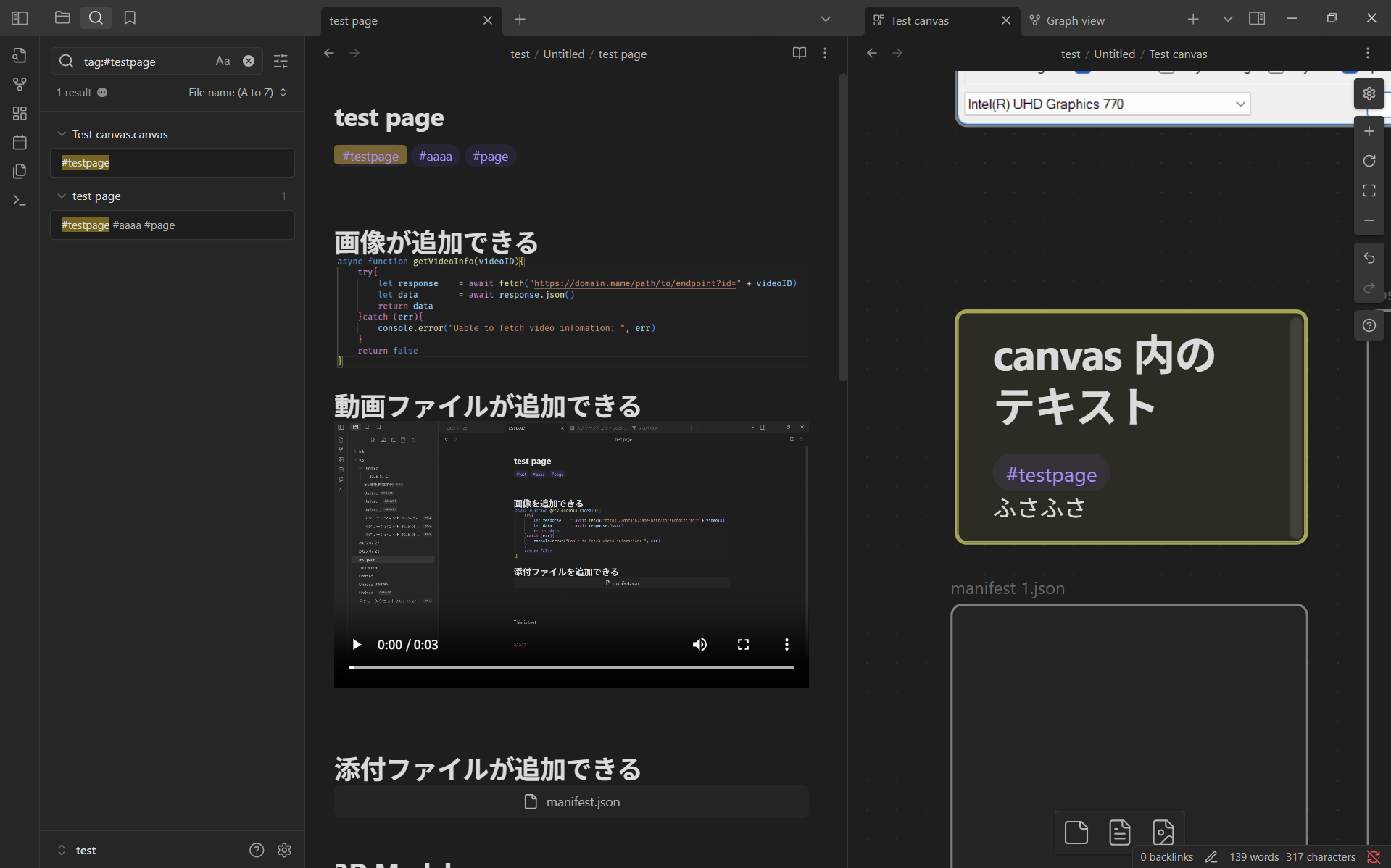
Task: Open canvas help
Action: (x=1369, y=325)
